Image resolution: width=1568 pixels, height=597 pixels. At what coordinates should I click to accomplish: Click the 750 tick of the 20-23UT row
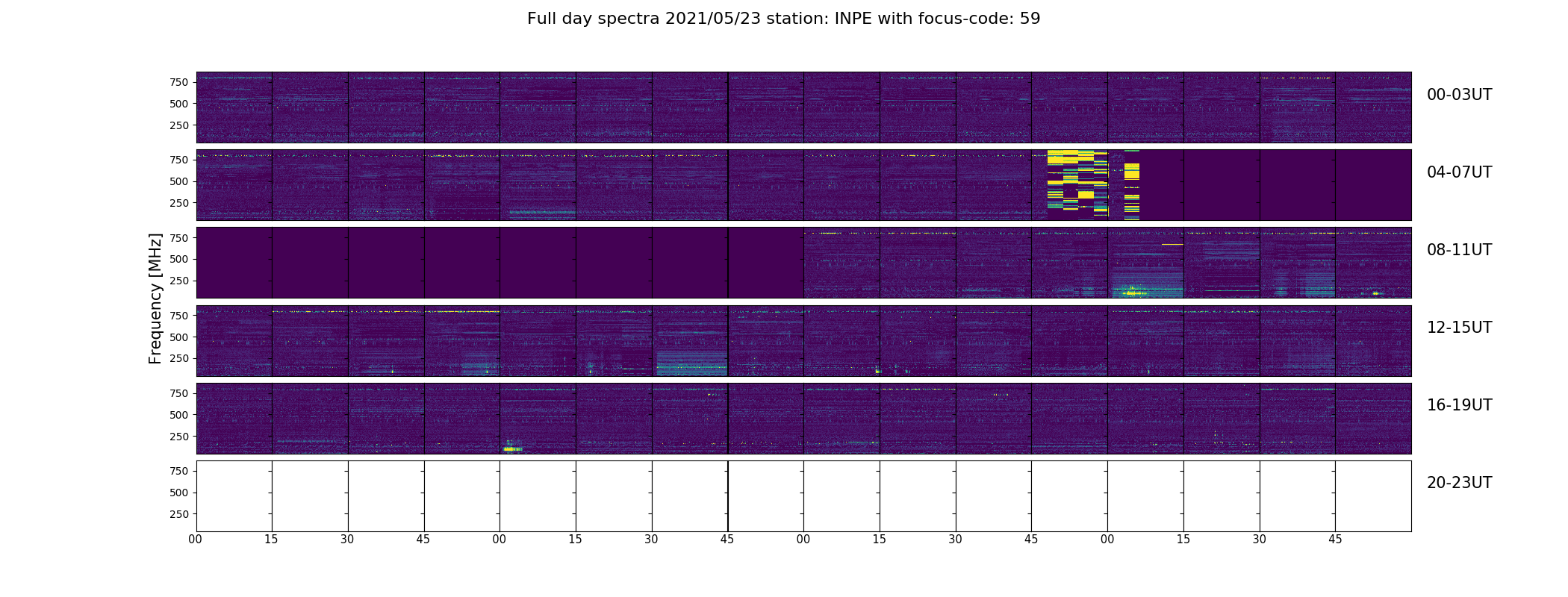[179, 471]
